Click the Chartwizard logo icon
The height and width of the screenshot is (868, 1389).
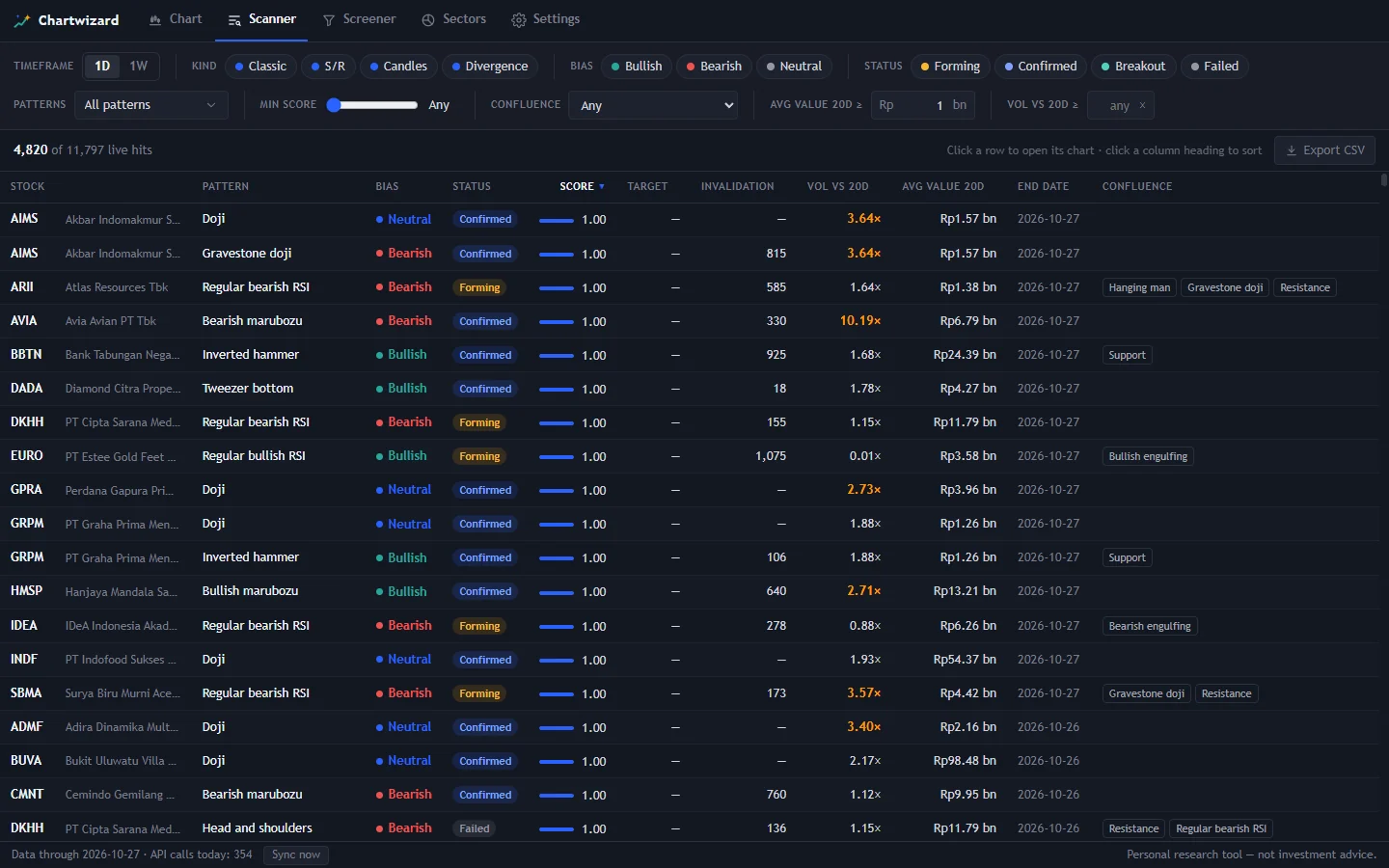click(x=22, y=20)
